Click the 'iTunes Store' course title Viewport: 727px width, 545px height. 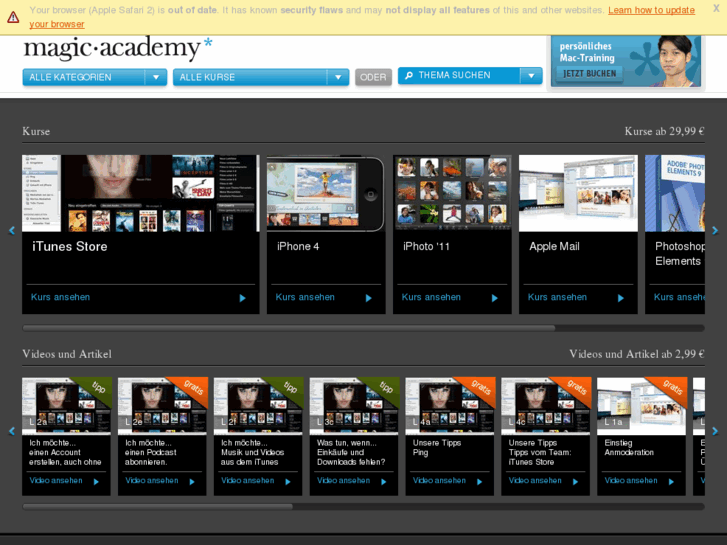coord(70,246)
